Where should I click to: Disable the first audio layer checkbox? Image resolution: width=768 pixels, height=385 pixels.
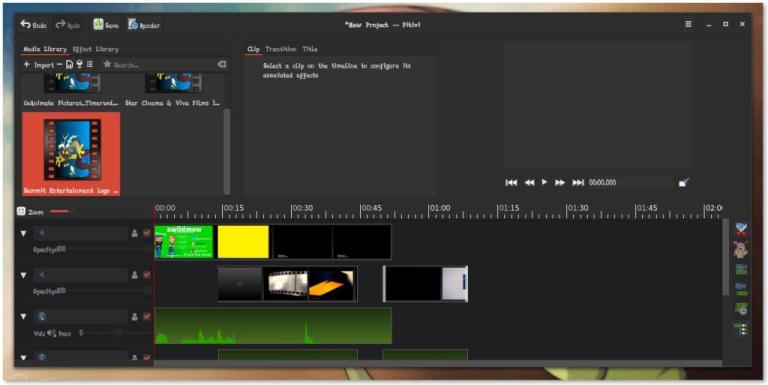(x=146, y=317)
